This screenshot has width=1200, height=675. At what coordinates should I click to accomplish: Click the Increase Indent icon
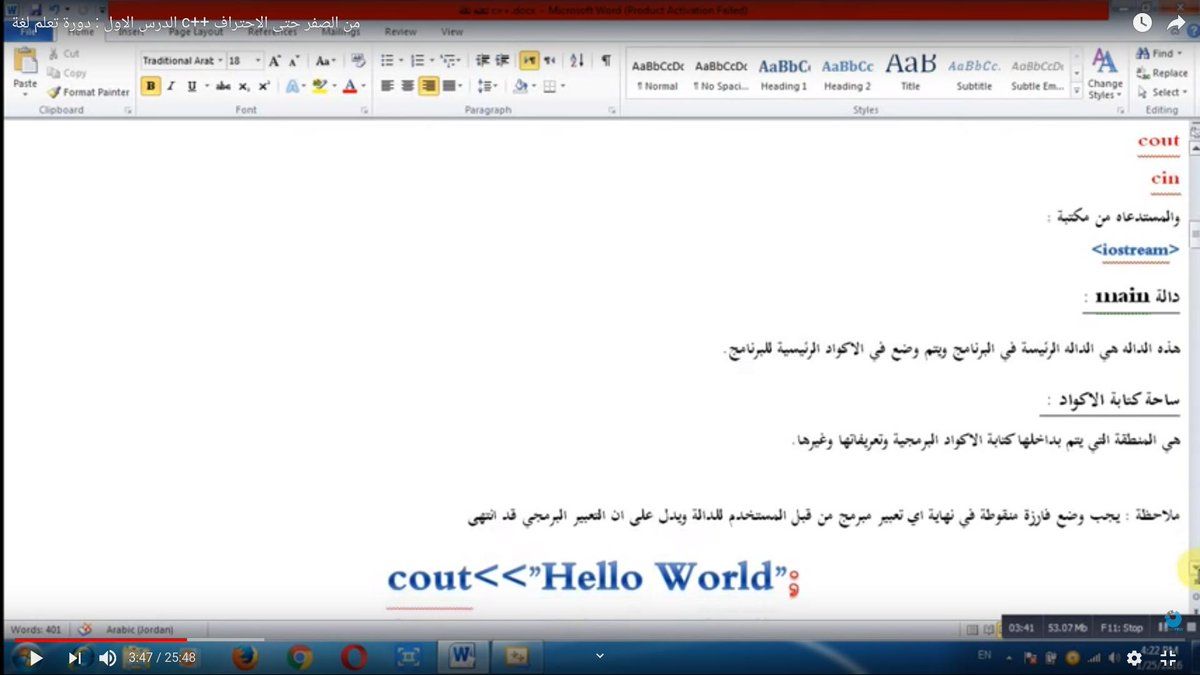[502, 61]
